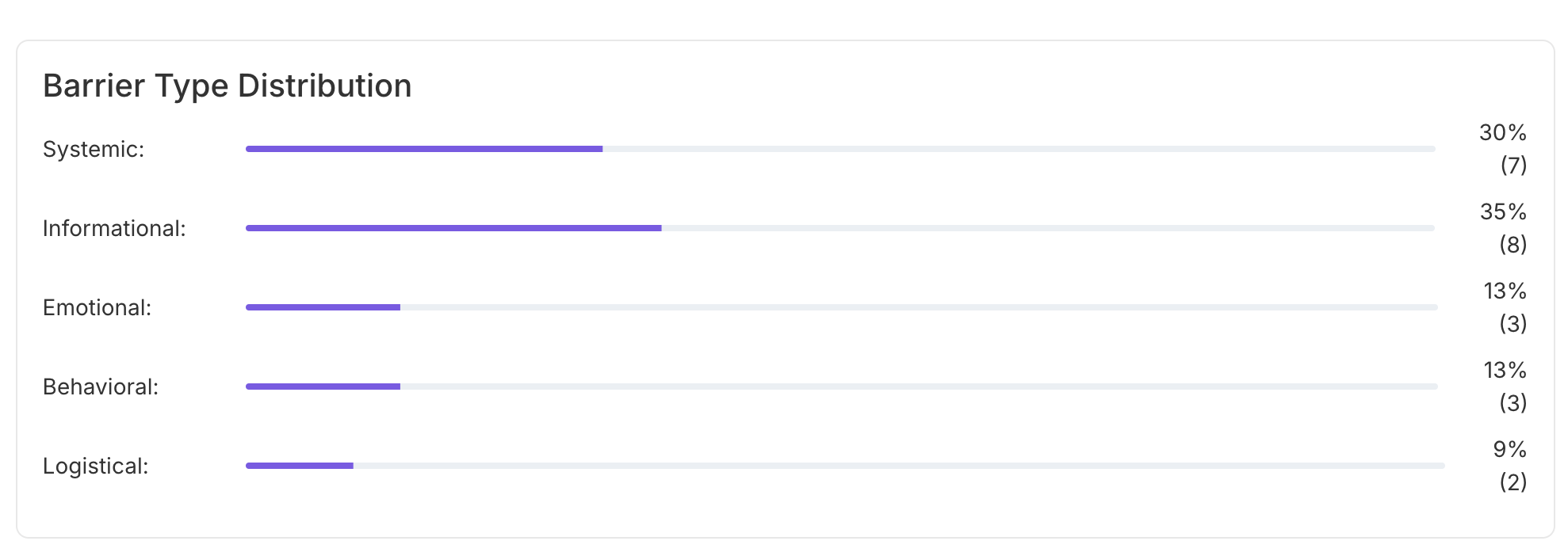This screenshot has width=1568, height=556.
Task: Click the Behavioral label
Action: (x=101, y=387)
